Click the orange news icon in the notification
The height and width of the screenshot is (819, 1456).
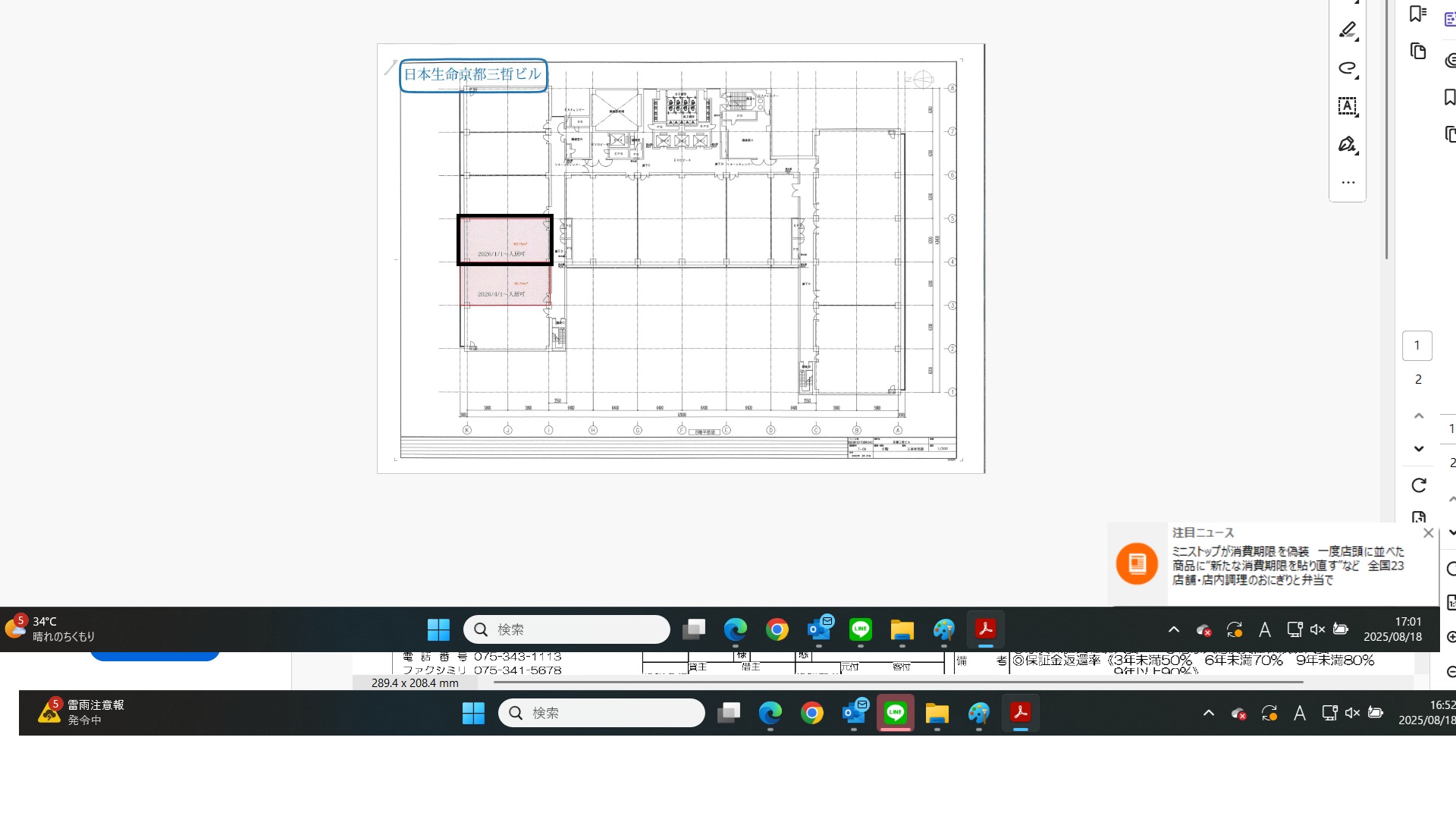tap(1137, 563)
